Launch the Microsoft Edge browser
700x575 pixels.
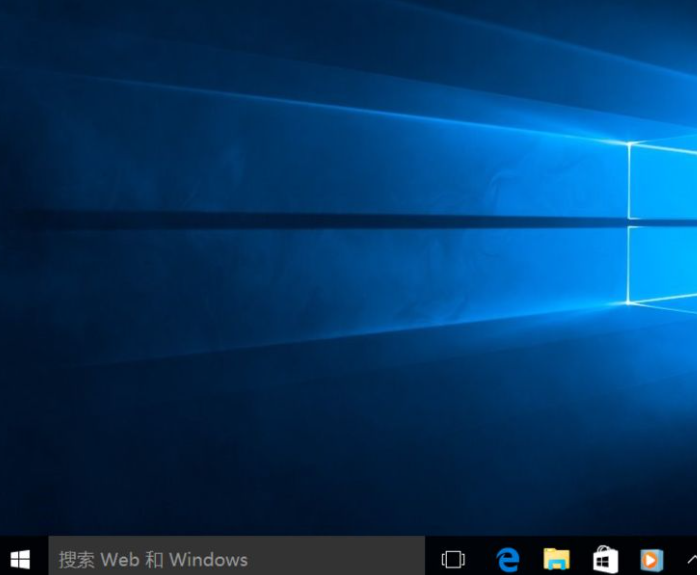tap(509, 559)
